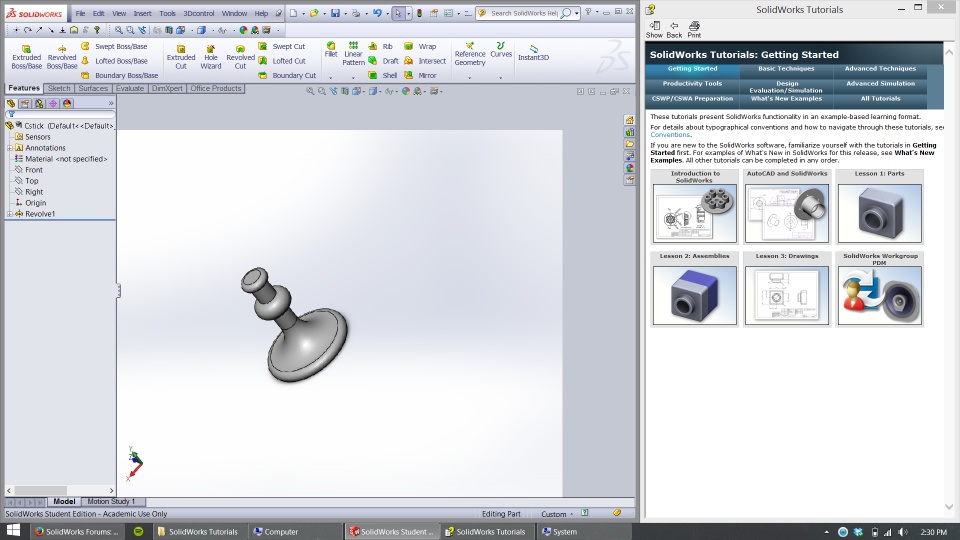The image size is (960, 540).
Task: Open the Custom units dropdown in status bar
Action: (557, 514)
